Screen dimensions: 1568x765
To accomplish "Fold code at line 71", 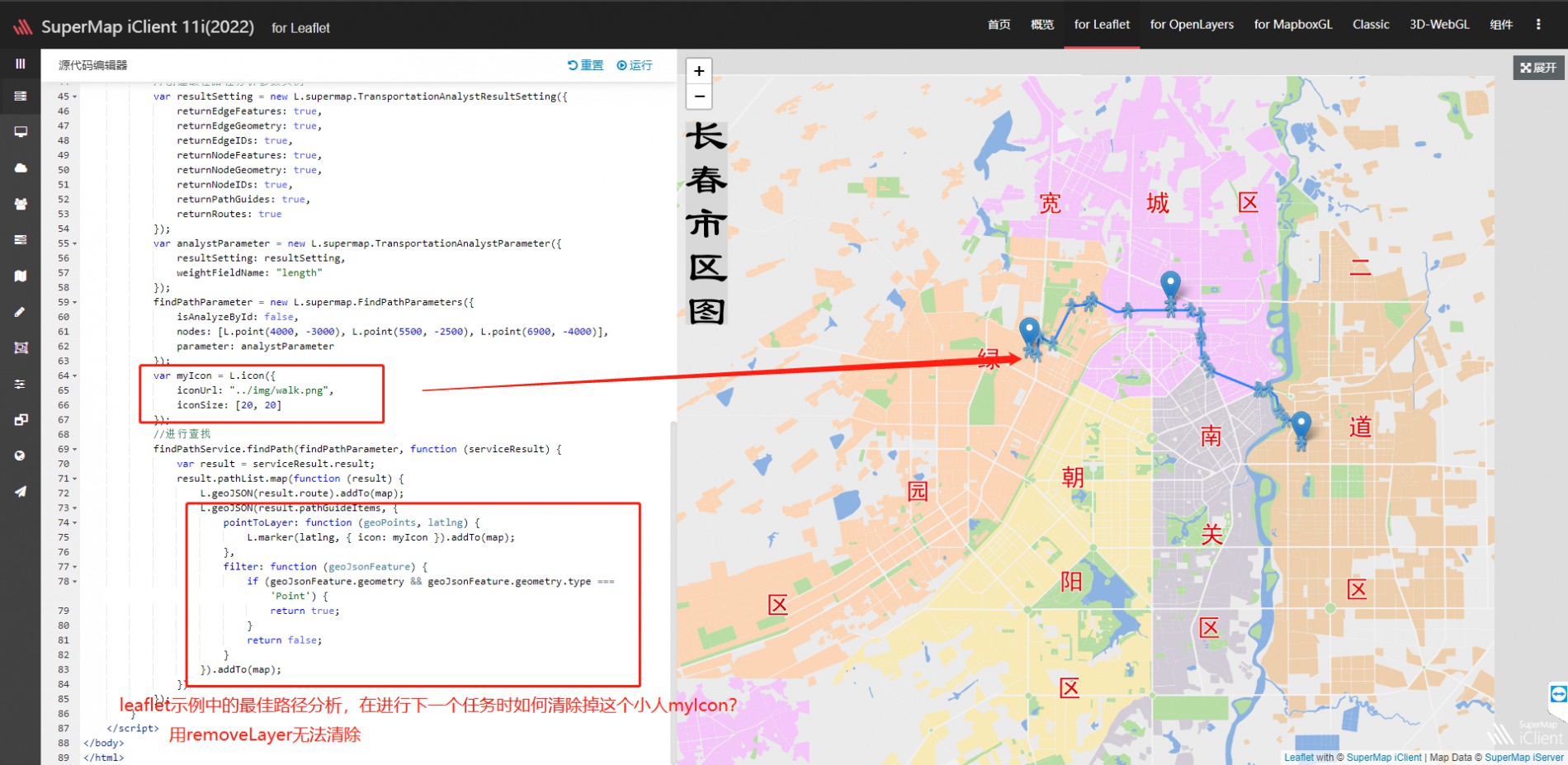I will coord(75,479).
